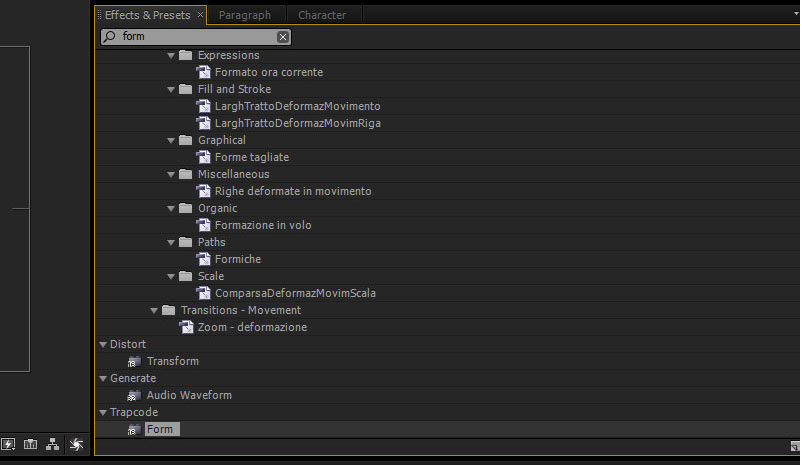
Task: Click the Miscellaneous folder icon
Action: (x=185, y=174)
